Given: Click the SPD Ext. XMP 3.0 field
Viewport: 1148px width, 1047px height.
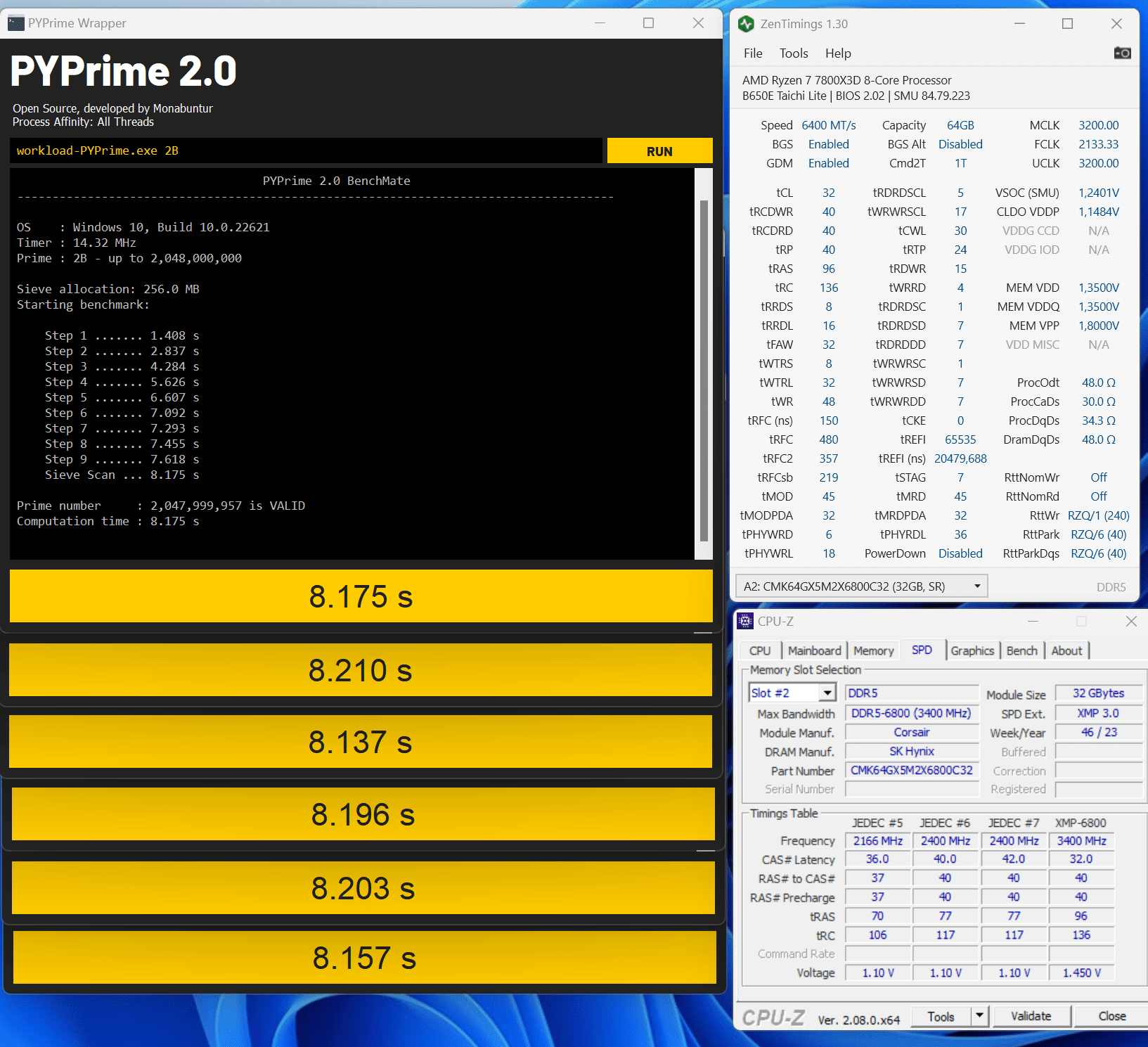Looking at the screenshot, I should (1098, 713).
